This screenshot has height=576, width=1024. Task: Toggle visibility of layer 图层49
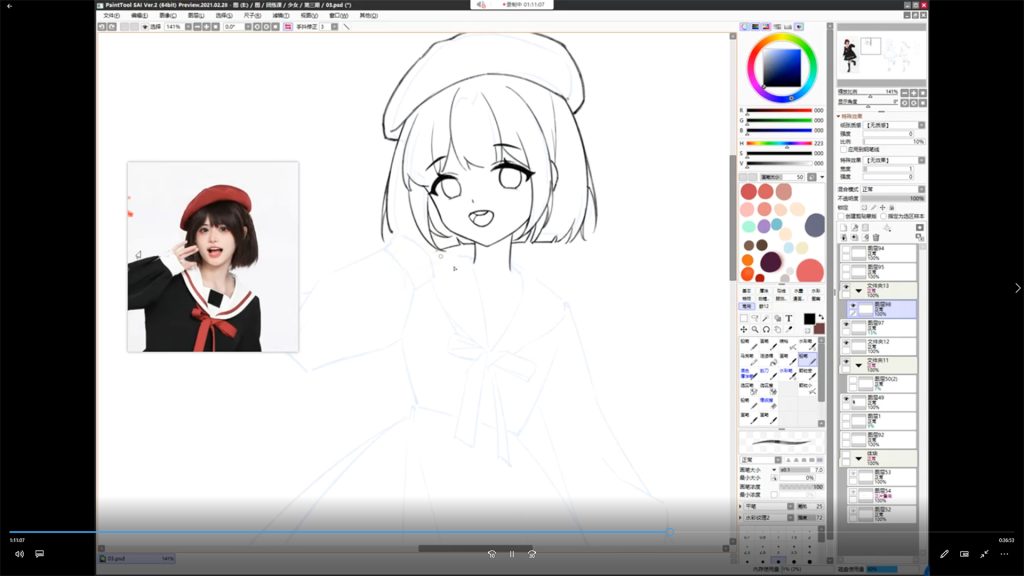(846, 400)
